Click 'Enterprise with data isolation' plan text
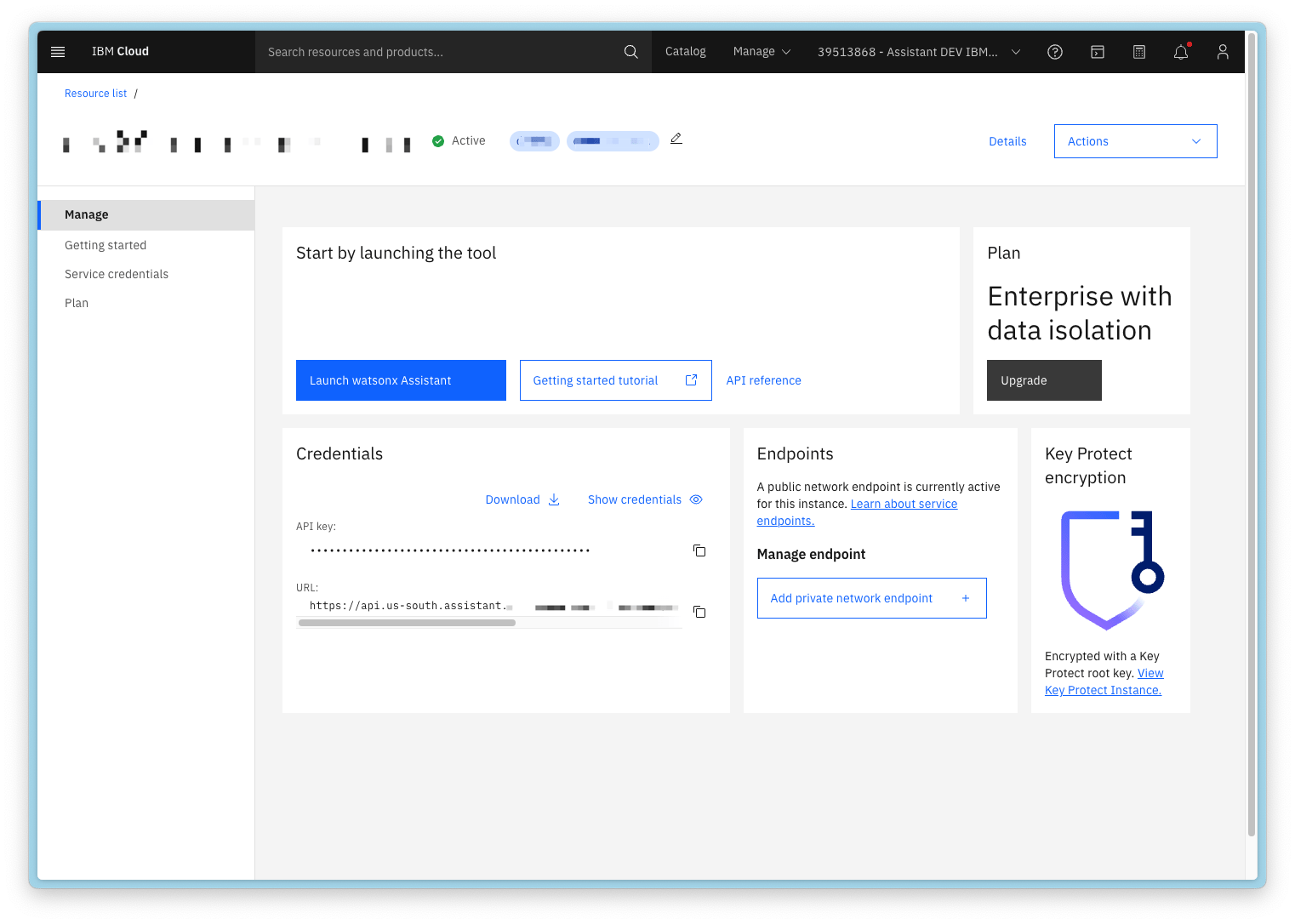 click(1080, 313)
